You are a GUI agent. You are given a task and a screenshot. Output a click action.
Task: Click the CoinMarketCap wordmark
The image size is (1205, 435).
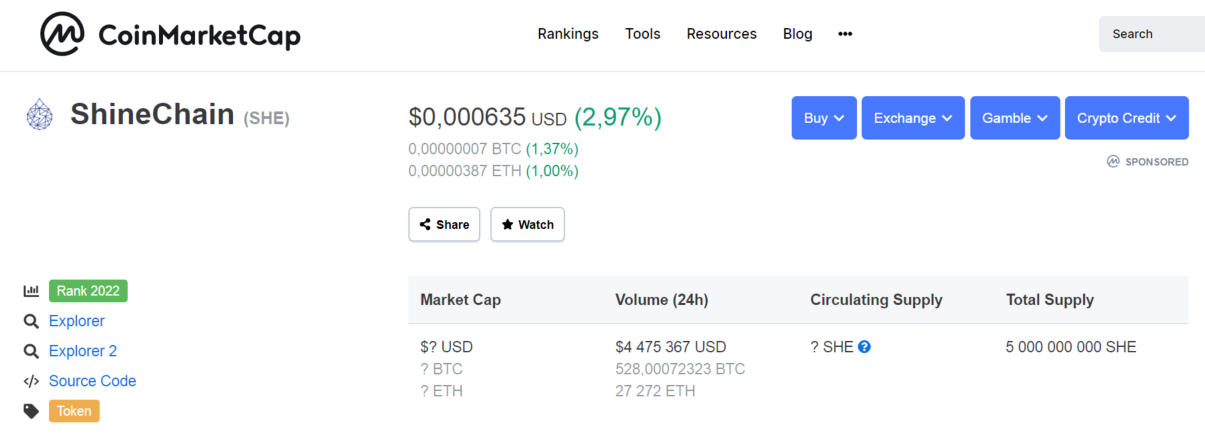(199, 36)
